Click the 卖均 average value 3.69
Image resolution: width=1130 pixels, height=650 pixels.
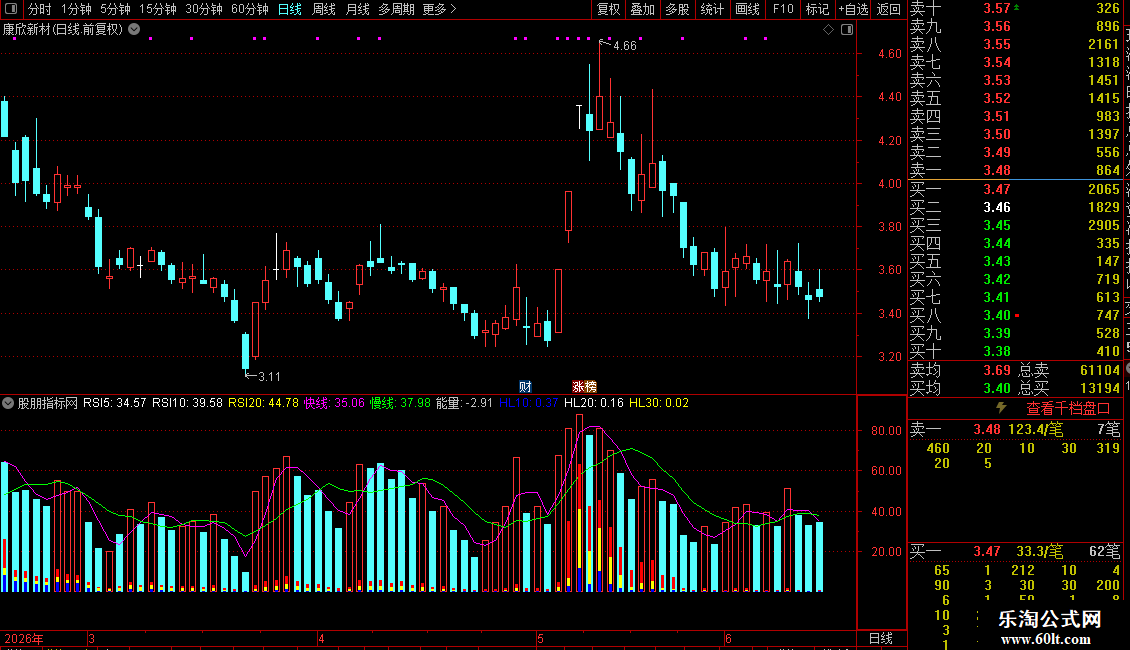pos(997,370)
